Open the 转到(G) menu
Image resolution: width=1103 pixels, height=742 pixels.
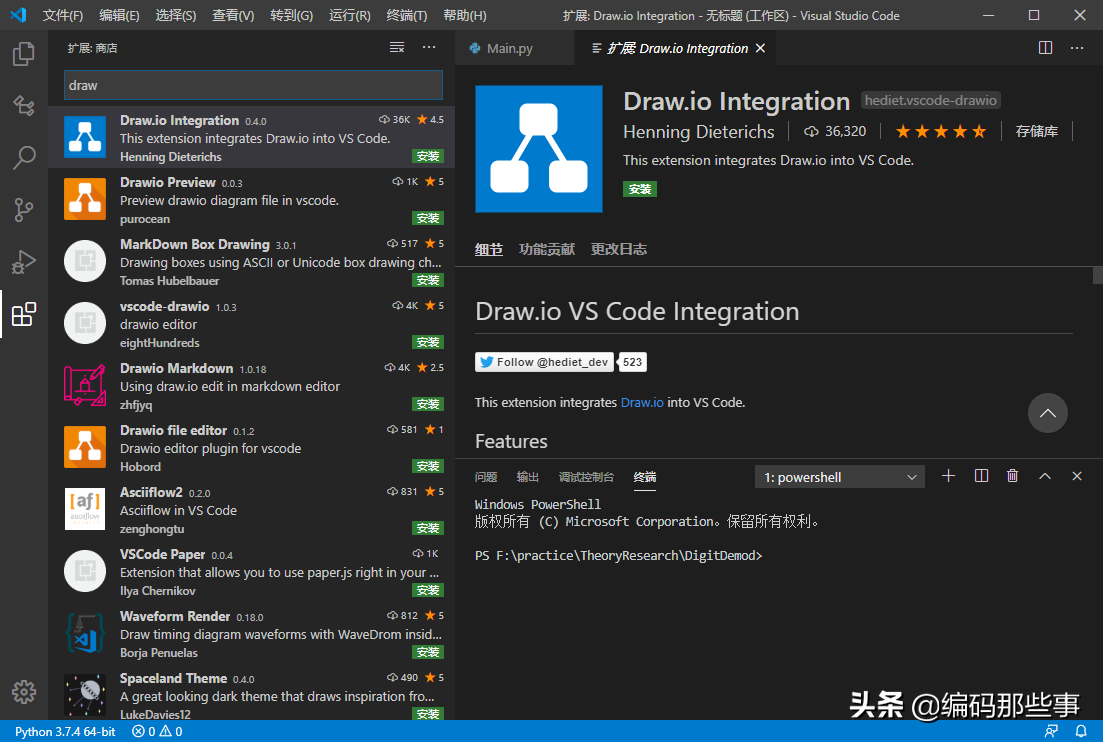point(291,15)
